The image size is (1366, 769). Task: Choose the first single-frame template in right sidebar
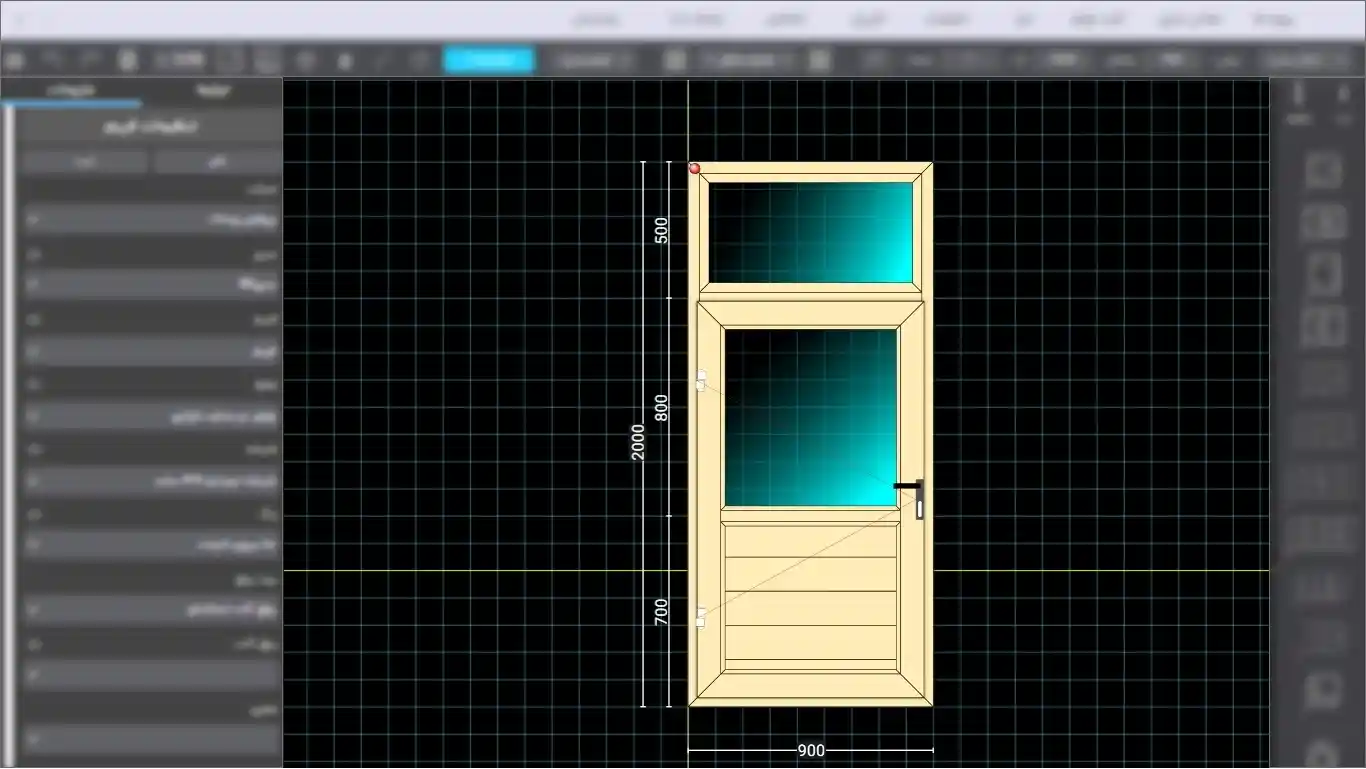[x=1323, y=171]
